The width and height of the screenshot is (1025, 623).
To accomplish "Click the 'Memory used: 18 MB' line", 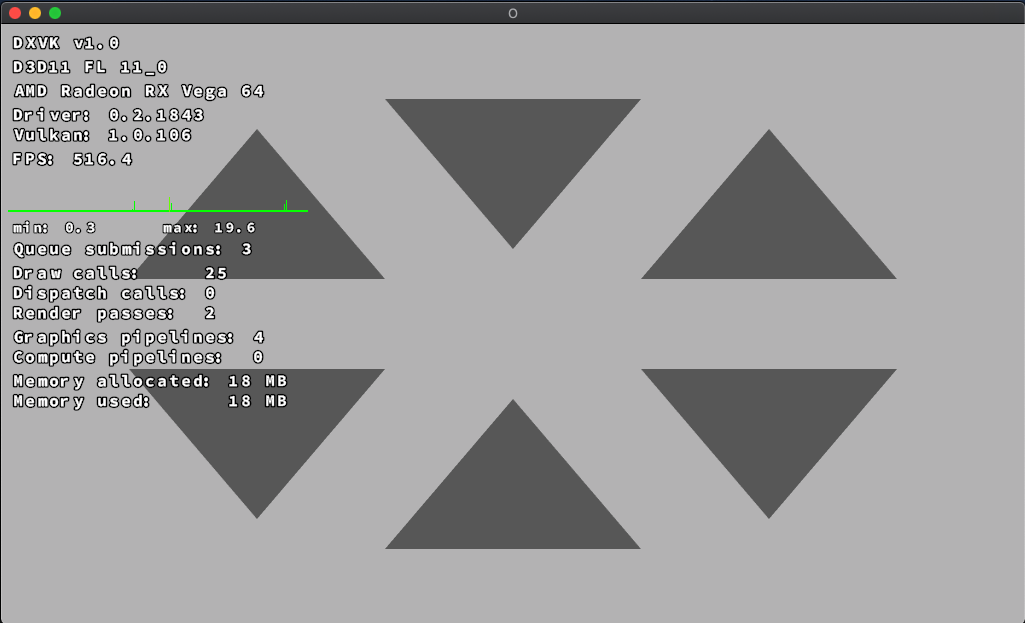I will click(150, 401).
